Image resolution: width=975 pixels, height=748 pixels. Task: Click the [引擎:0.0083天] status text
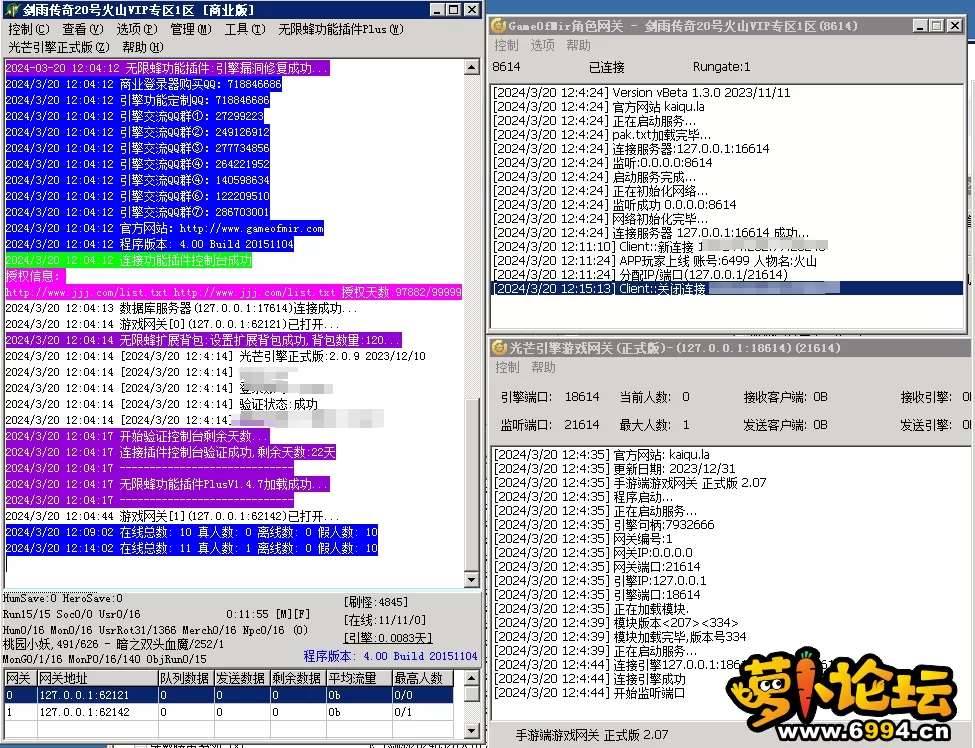pyautogui.click(x=387, y=638)
